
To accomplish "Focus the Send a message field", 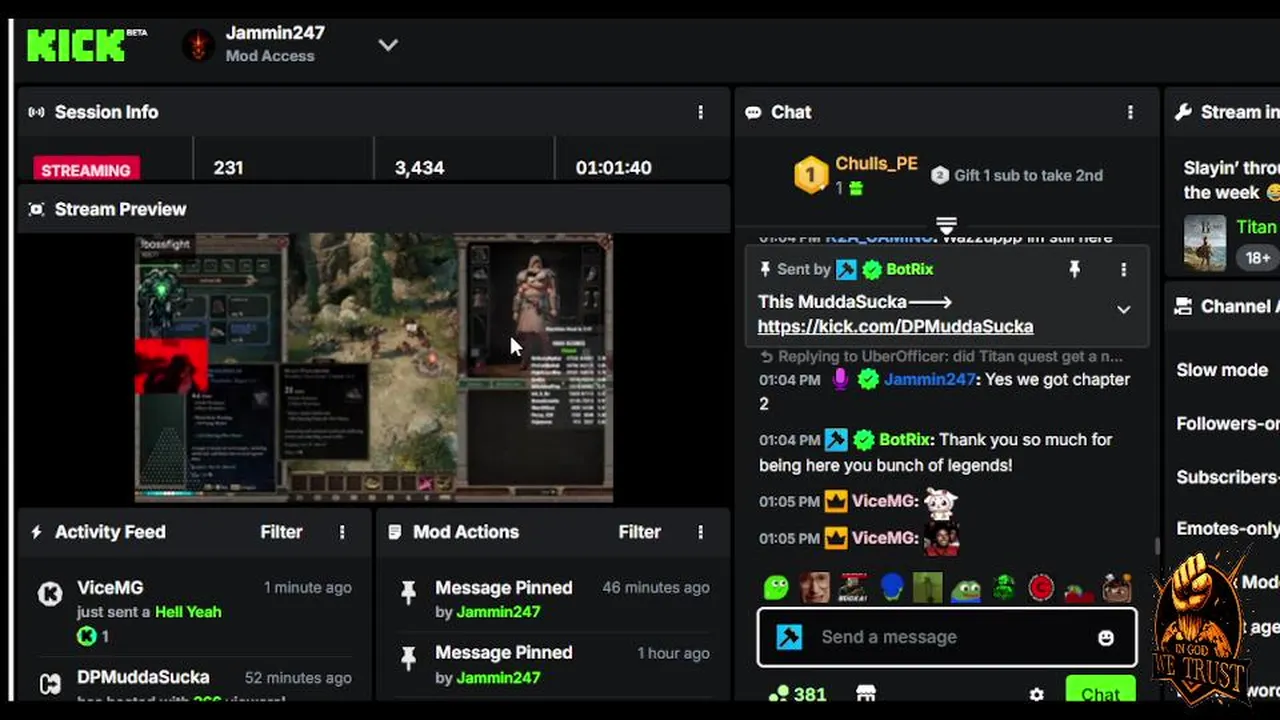I will click(x=946, y=637).
